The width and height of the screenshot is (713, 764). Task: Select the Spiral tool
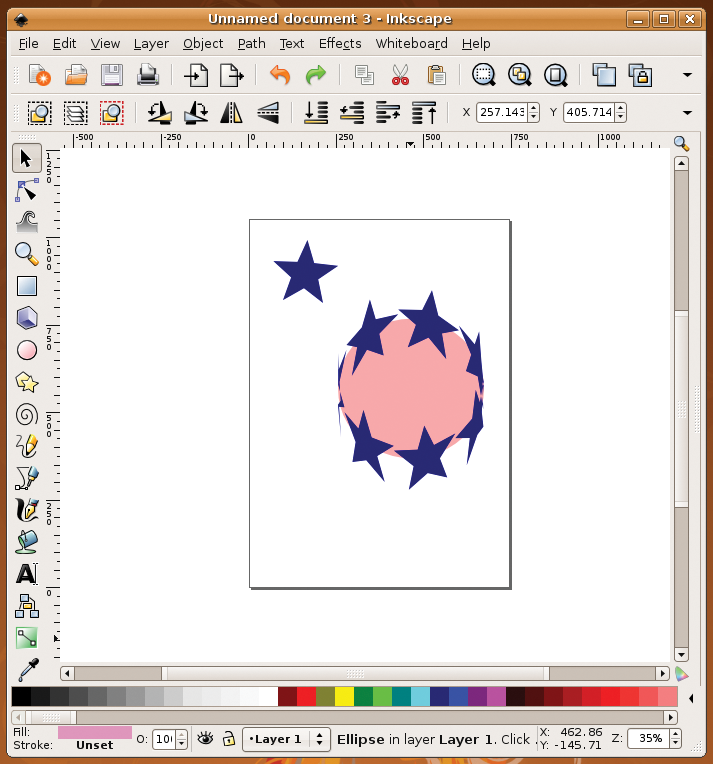click(x=27, y=415)
